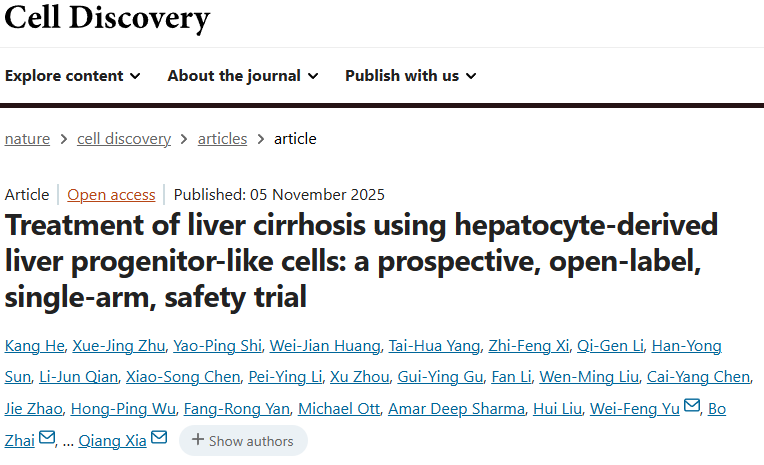The width and height of the screenshot is (764, 465).
Task: Click the Open access link
Action: [111, 195]
